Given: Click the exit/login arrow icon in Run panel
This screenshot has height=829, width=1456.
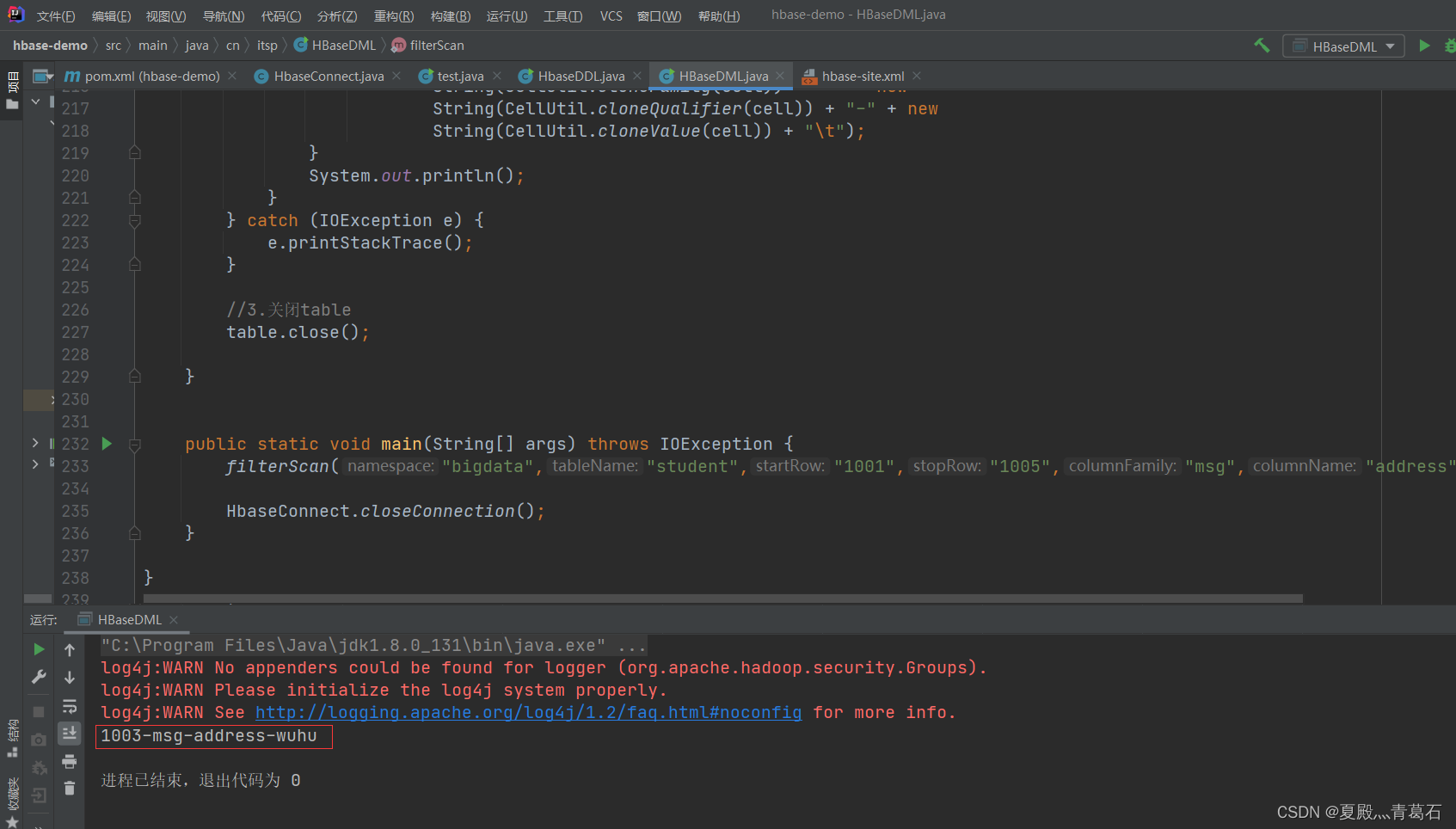Looking at the screenshot, I should (39, 795).
